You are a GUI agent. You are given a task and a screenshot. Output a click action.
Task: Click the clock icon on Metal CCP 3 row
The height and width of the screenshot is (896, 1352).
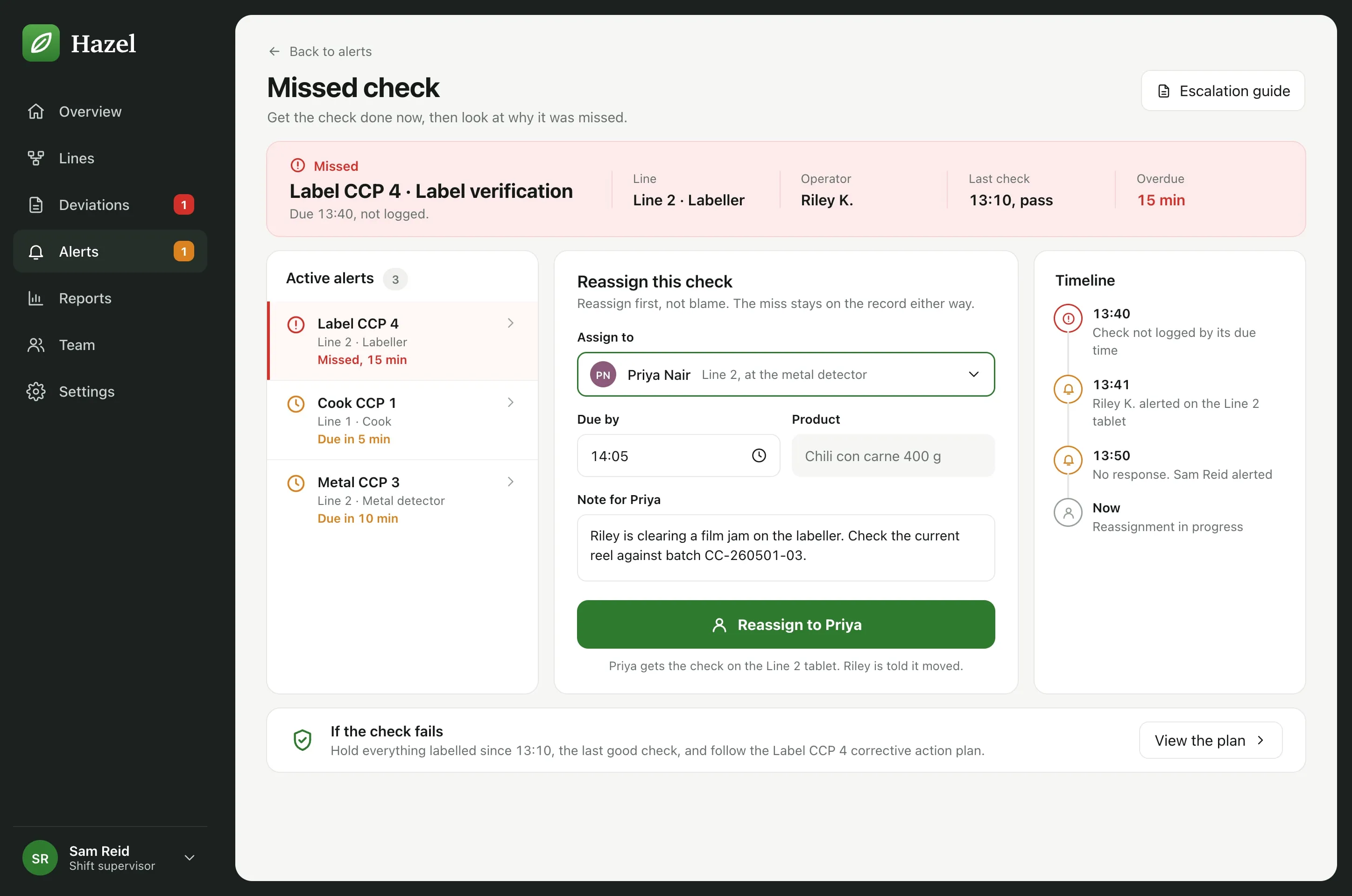tap(296, 483)
